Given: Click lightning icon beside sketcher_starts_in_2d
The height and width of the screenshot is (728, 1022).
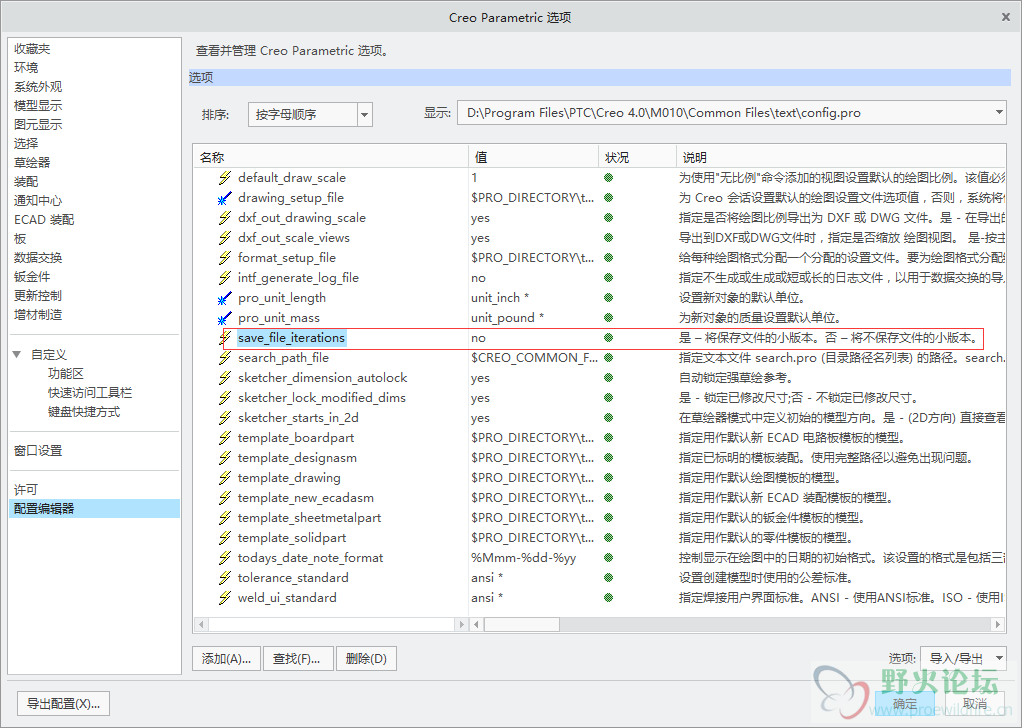Looking at the screenshot, I should [225, 418].
